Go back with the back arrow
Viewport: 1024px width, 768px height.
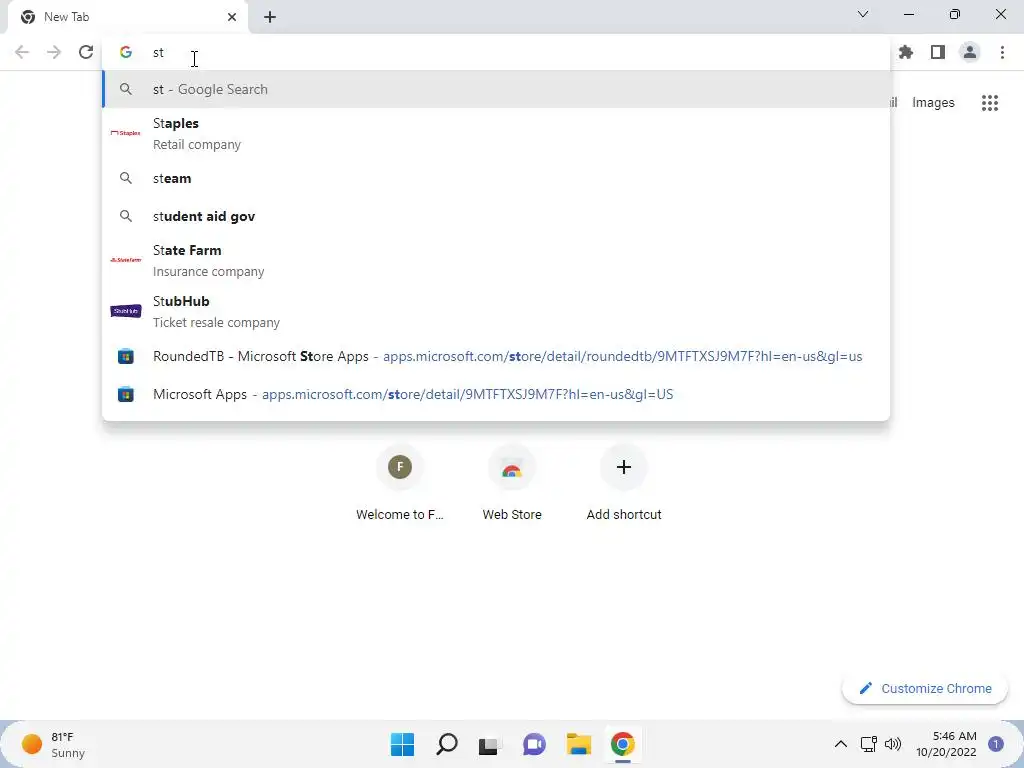(22, 52)
